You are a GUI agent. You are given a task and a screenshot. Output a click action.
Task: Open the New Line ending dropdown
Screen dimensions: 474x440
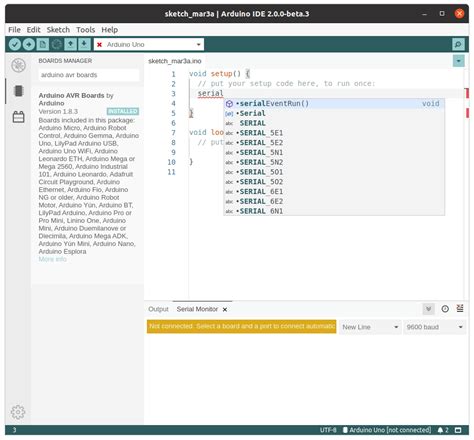click(370, 327)
